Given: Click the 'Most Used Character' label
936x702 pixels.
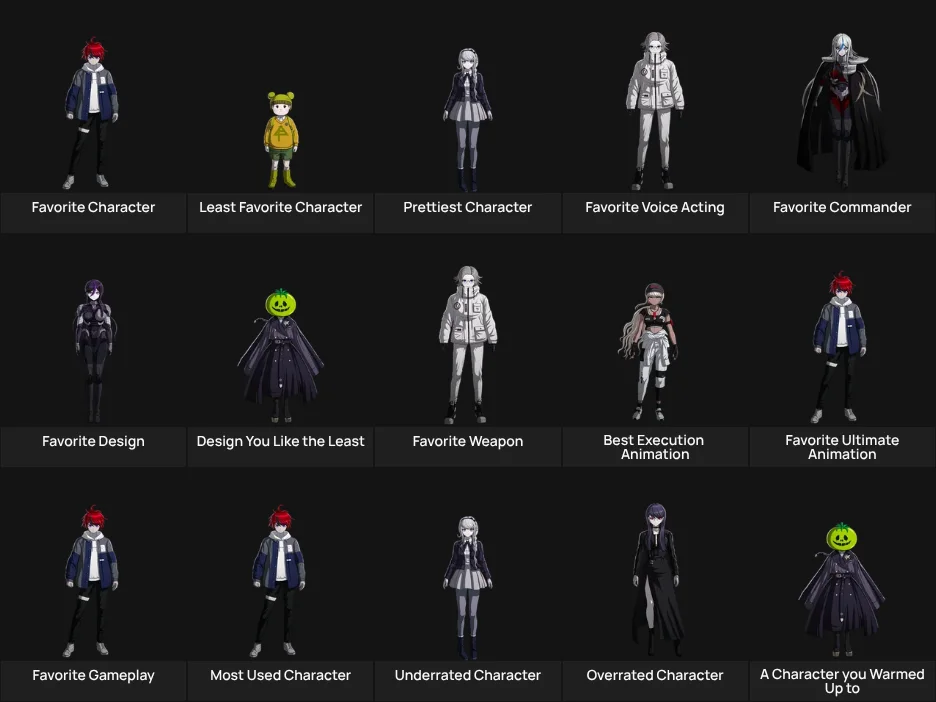Looking at the screenshot, I should click(x=281, y=675).
